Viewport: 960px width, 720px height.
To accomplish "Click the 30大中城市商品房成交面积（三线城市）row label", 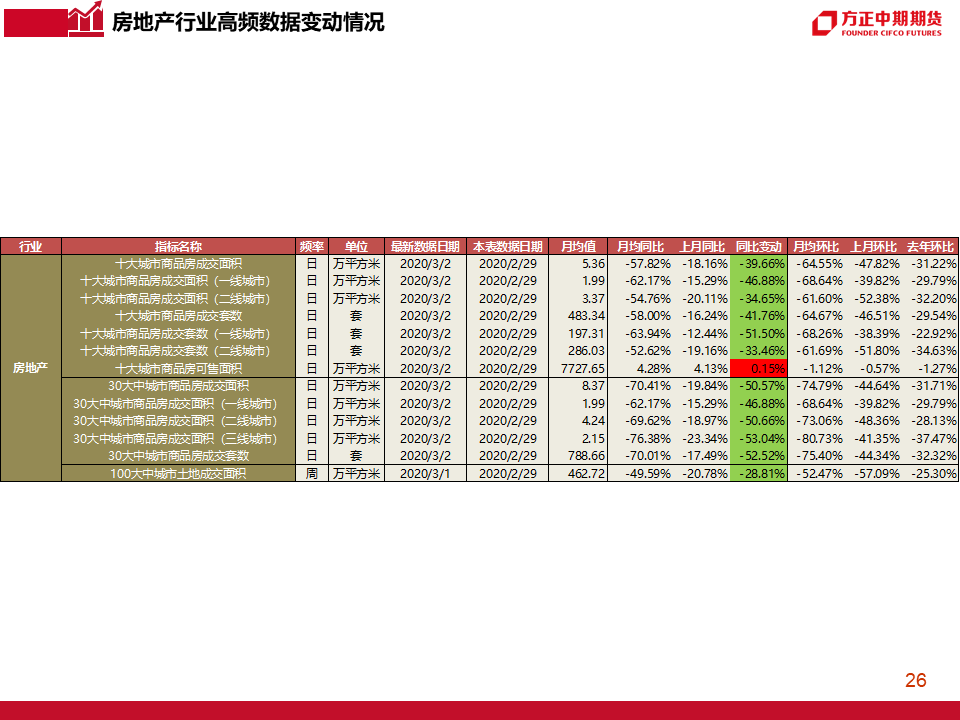I will point(178,438).
